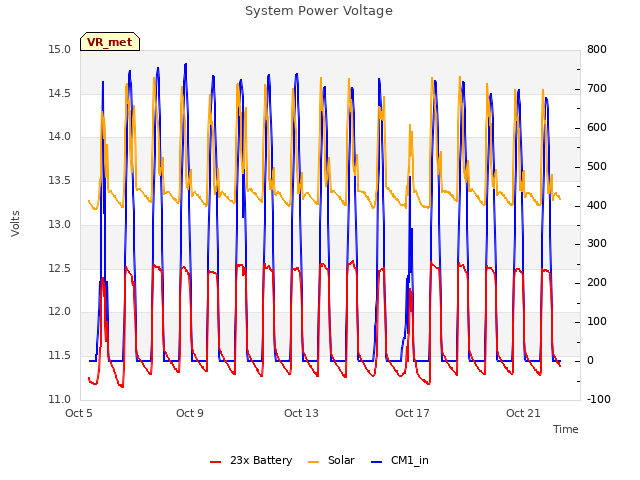Click the Volts axis label
Viewport: 640px width, 480px height.
15,223
